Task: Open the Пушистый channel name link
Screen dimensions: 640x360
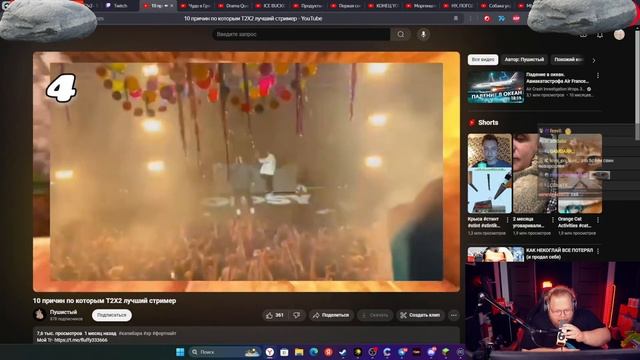Action: point(63,312)
